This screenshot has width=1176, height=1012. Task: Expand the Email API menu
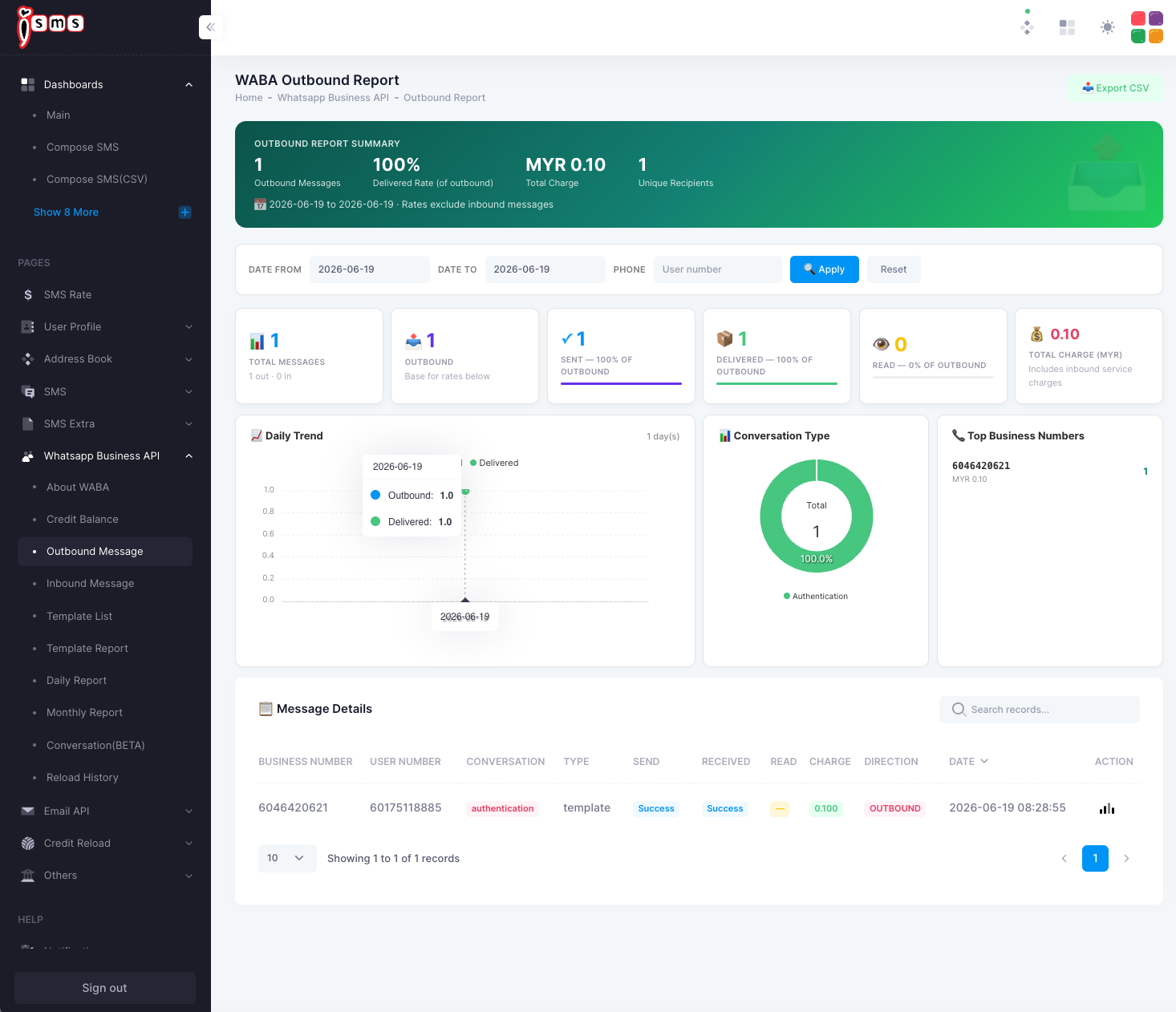(x=189, y=812)
